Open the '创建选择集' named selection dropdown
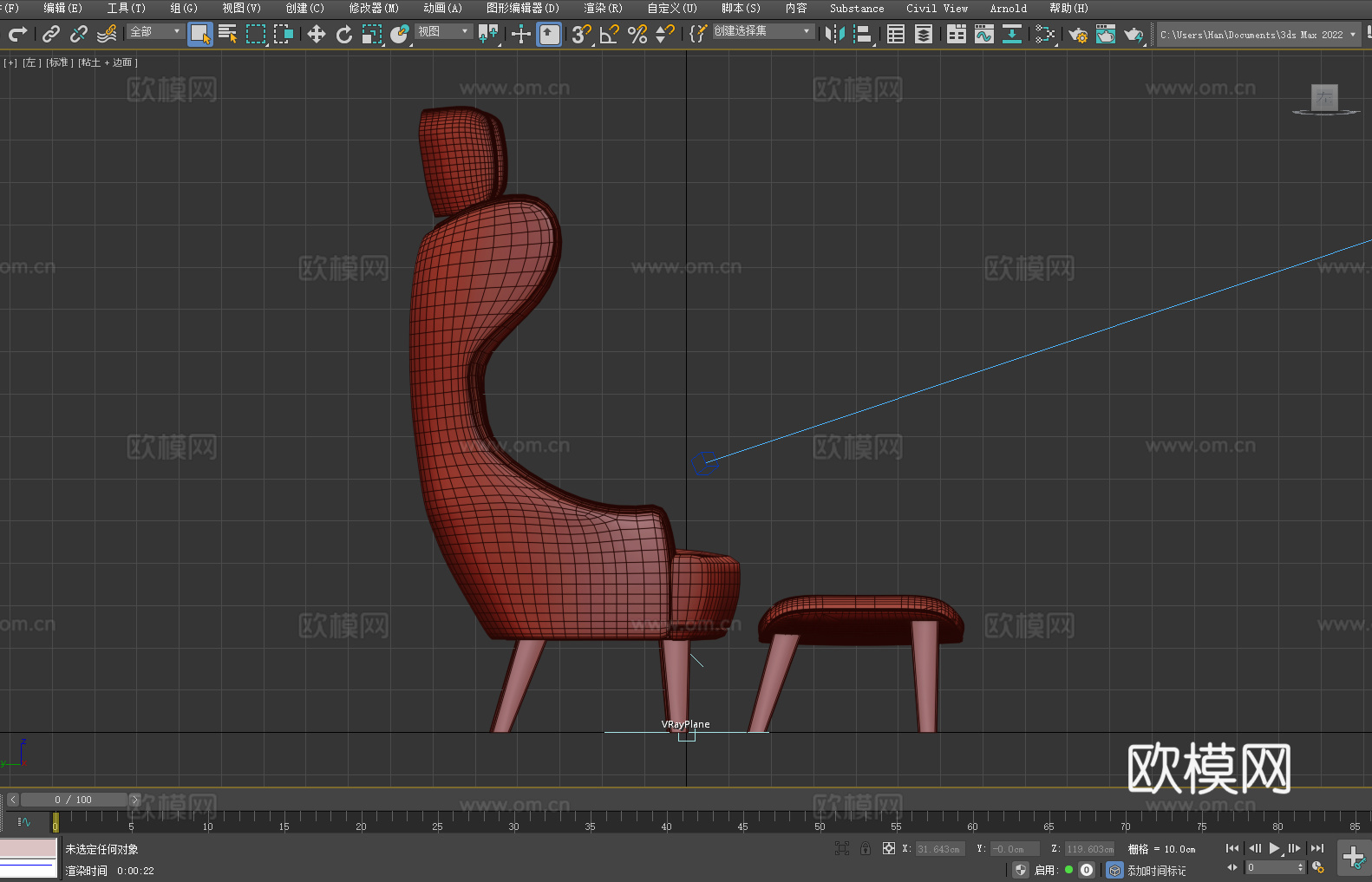Viewport: 1372px width, 882px height. [x=763, y=31]
